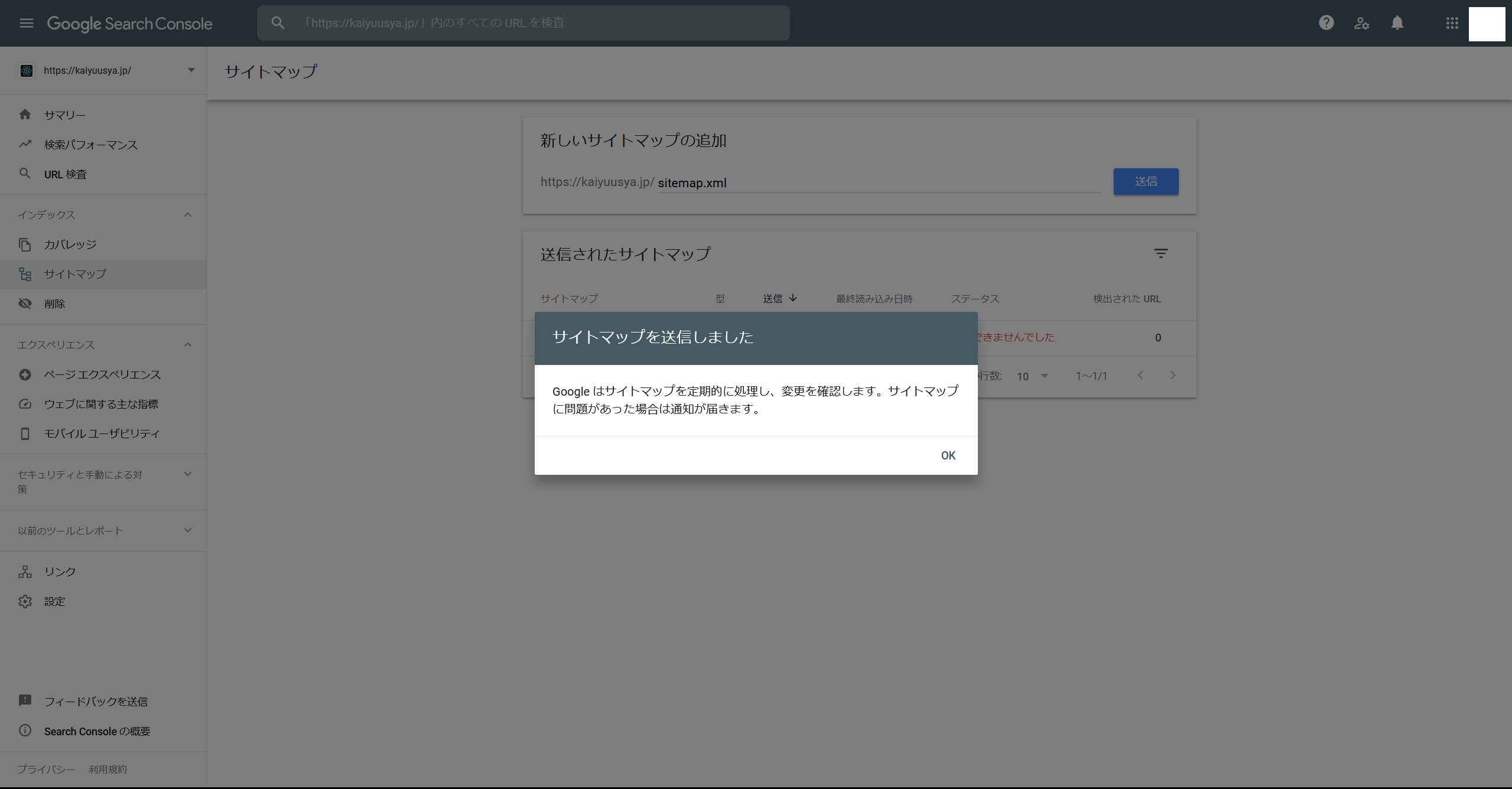Viewport: 1512px width, 789px height.
Task: Open フィードバックを送信 link
Action: click(x=96, y=701)
